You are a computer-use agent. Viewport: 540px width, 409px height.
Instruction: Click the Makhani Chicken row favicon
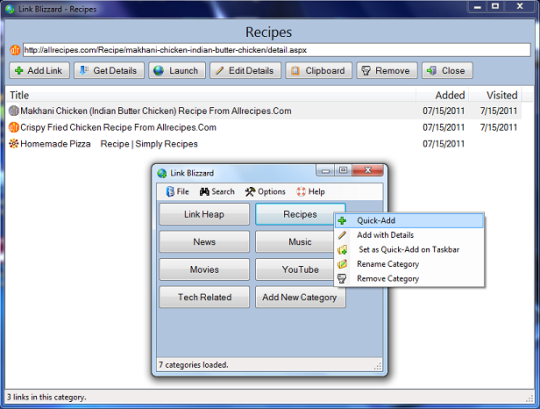pos(13,111)
